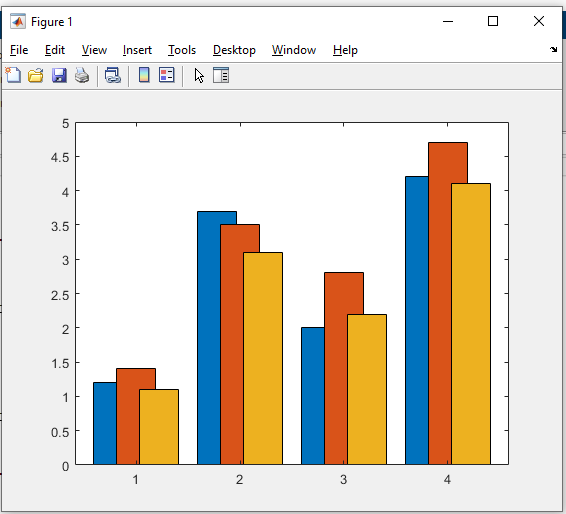Image resolution: width=566 pixels, height=514 pixels.
Task: Open a file with the folder icon
Action: tap(36, 76)
